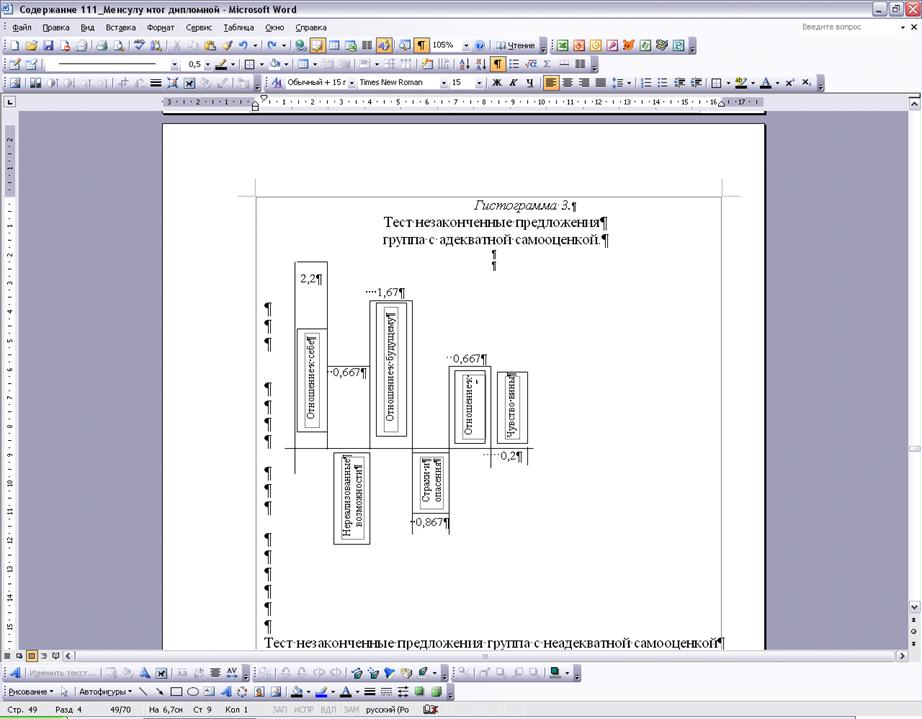Select the Oval drawing tool
Image resolution: width=922 pixels, height=719 pixels.
point(192,691)
